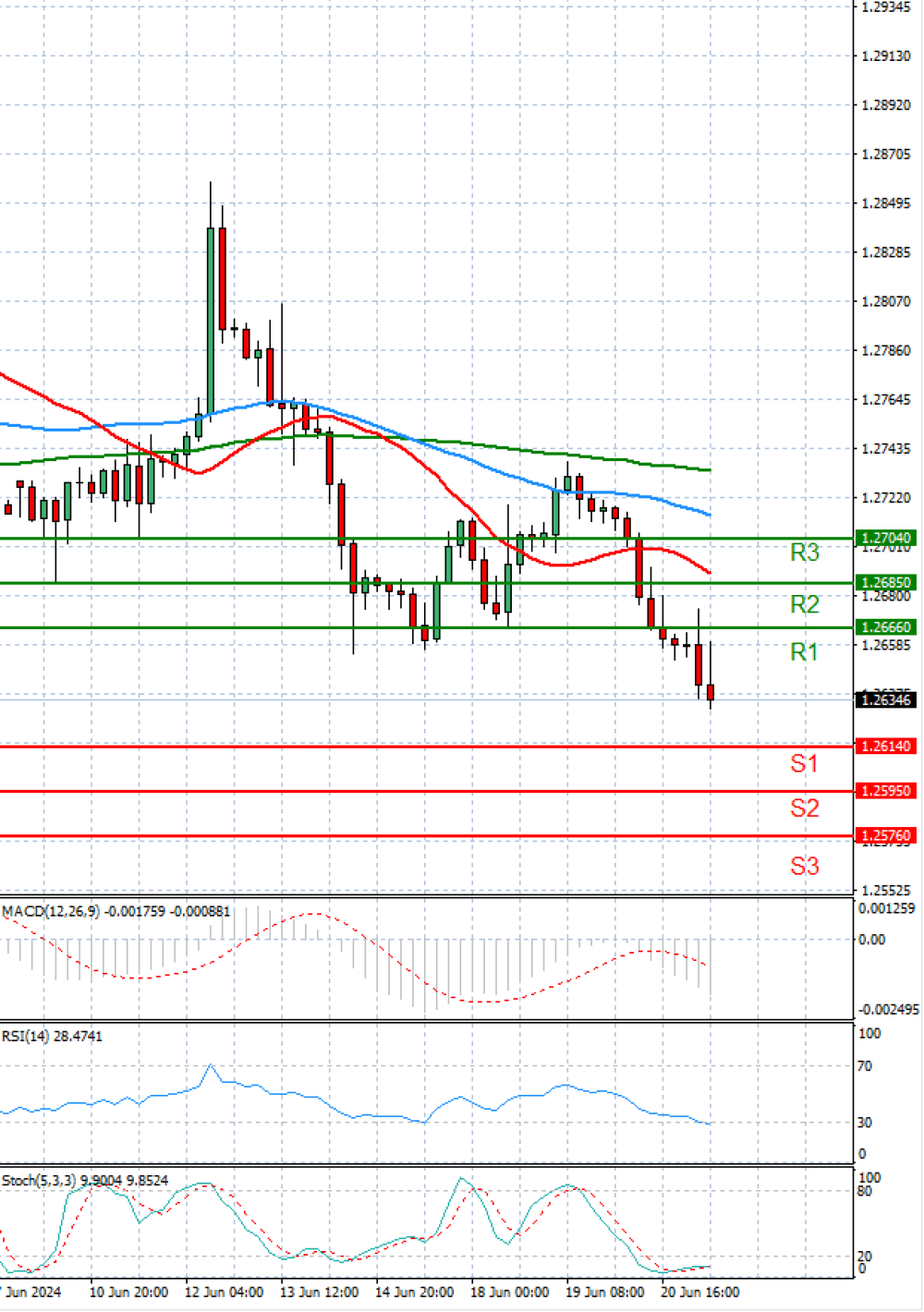Select the 1.25950 support price tag
The height and width of the screenshot is (1312, 924).
[x=885, y=791]
